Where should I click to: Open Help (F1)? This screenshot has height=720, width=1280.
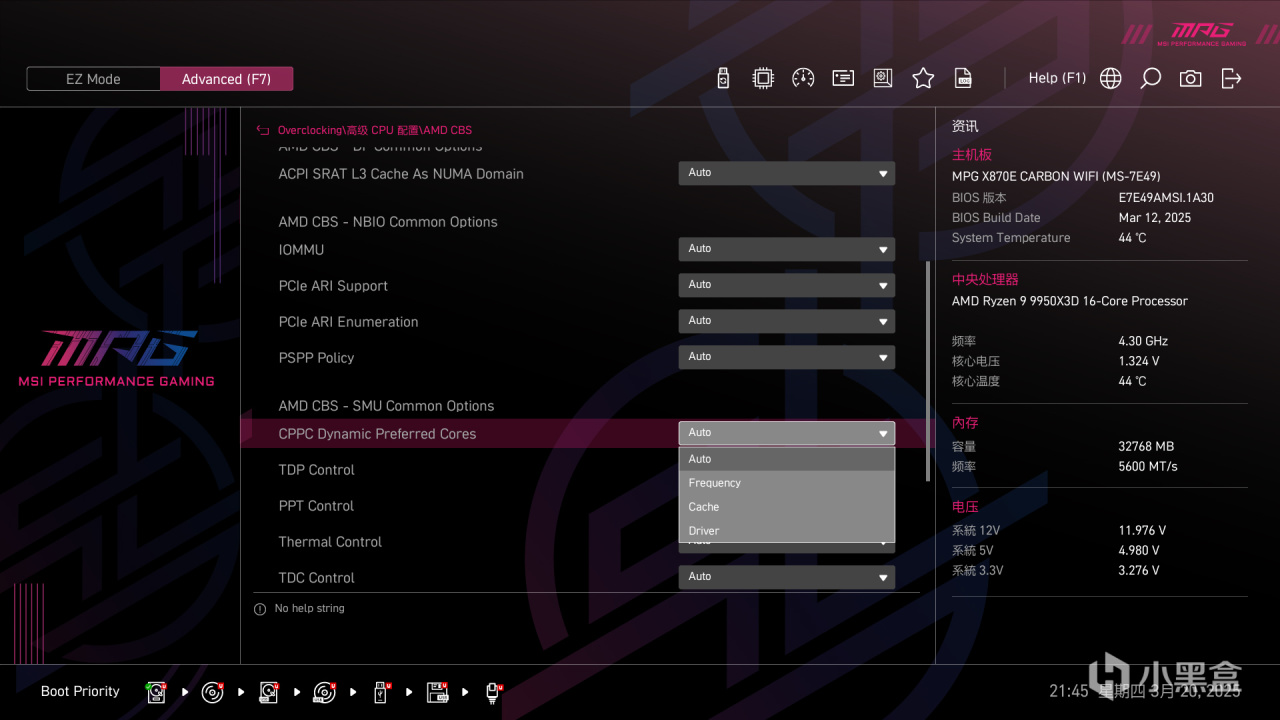click(x=1057, y=78)
